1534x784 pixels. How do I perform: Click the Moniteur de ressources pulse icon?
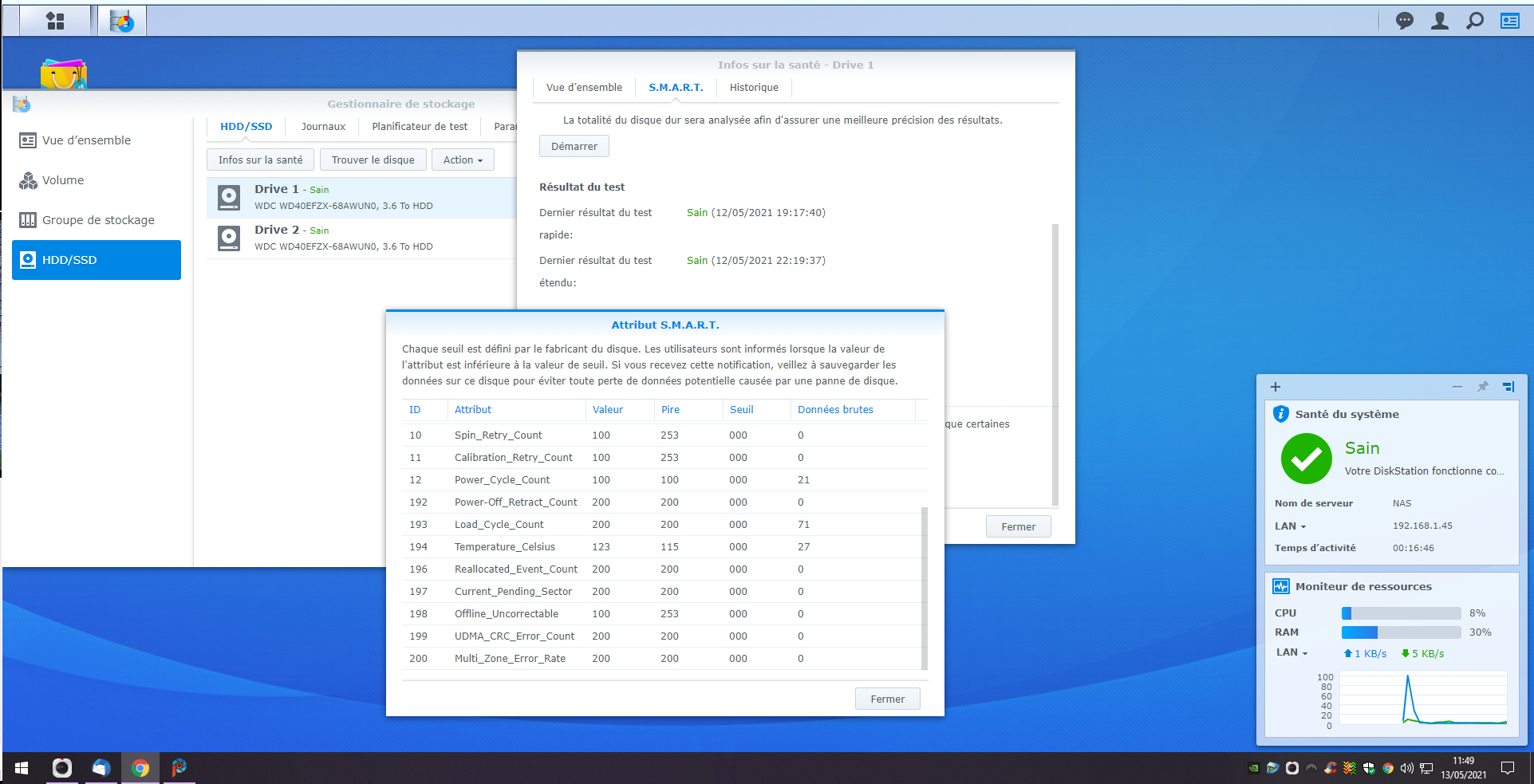coord(1281,586)
